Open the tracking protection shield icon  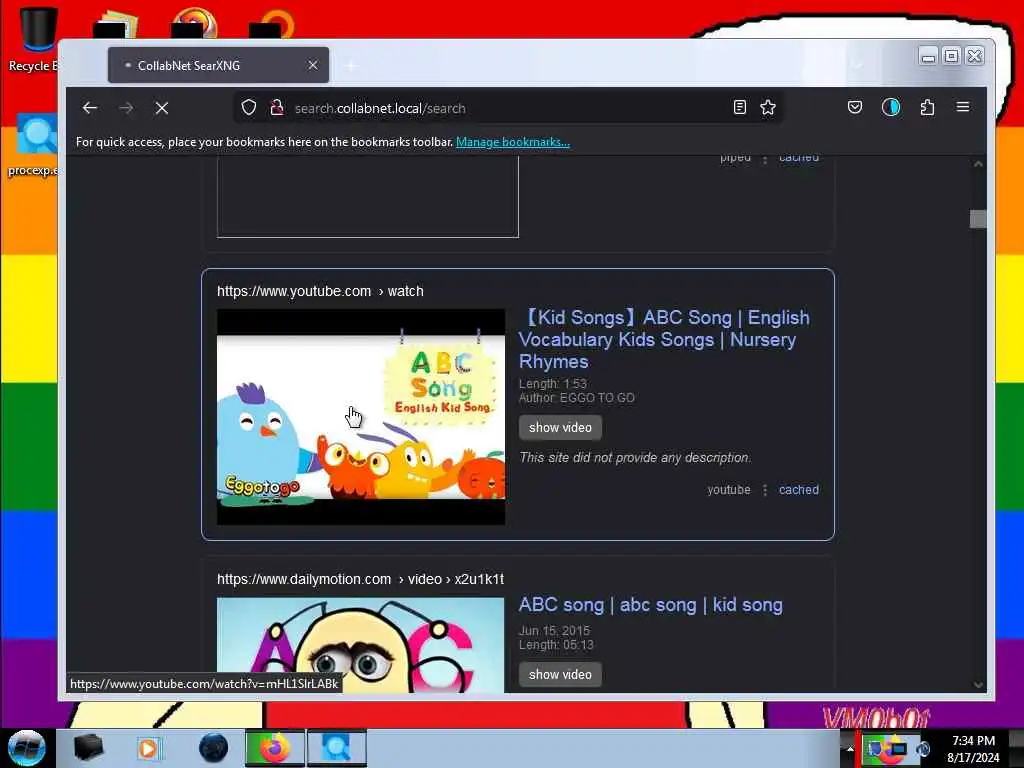(249, 107)
